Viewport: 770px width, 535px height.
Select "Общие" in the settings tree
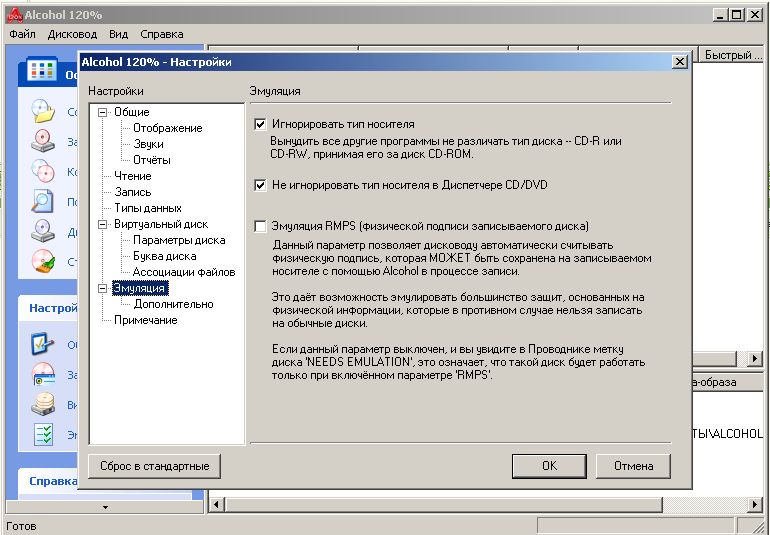coord(132,112)
